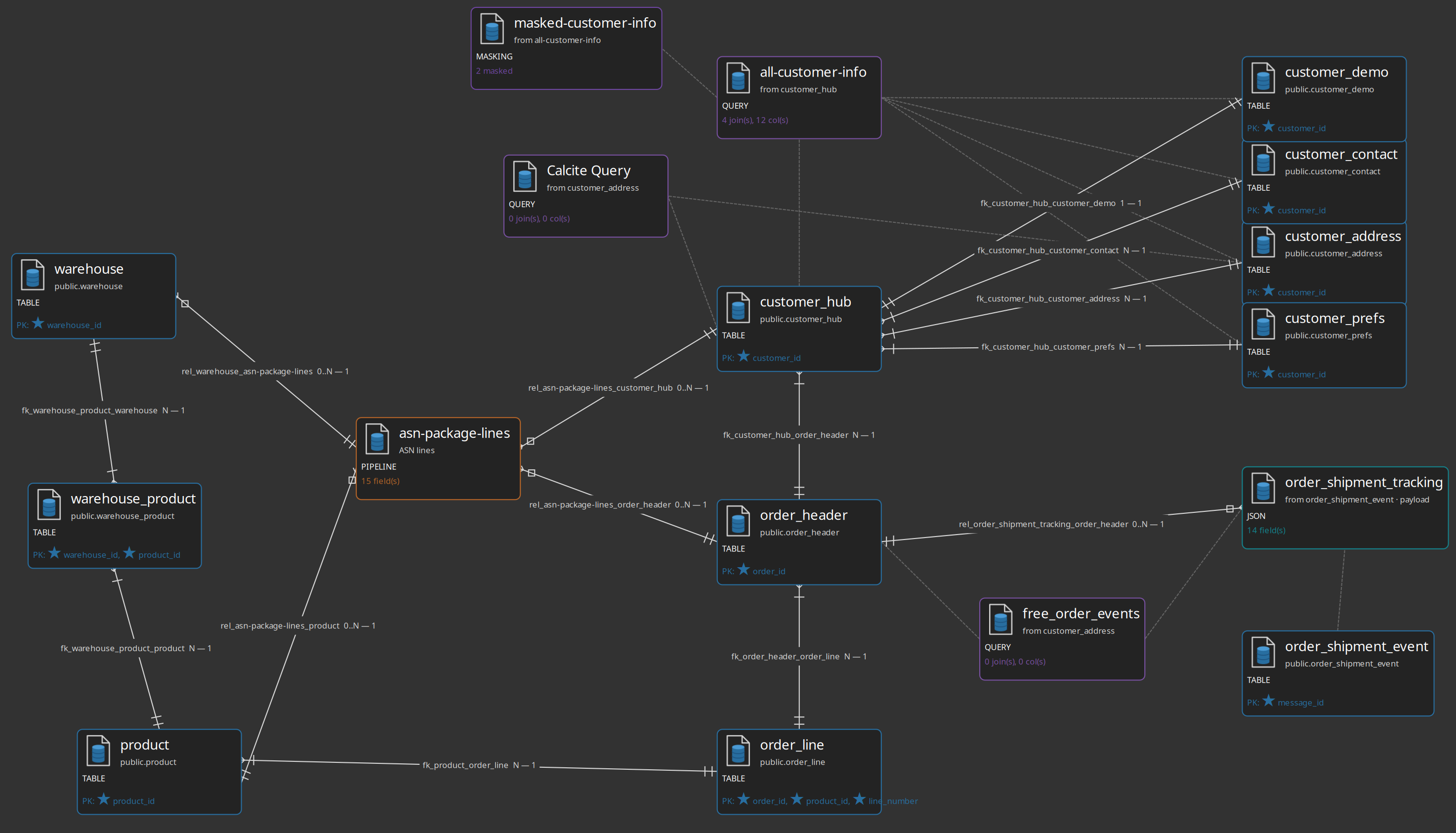Click the order_header table icon
The width and height of the screenshot is (1456, 833).
738,522
